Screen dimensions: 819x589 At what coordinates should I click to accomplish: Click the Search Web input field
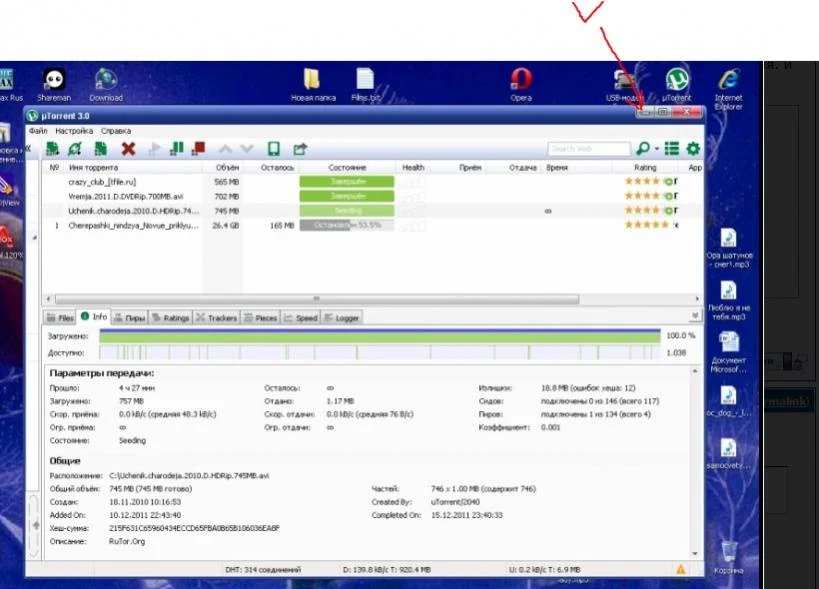coord(589,149)
